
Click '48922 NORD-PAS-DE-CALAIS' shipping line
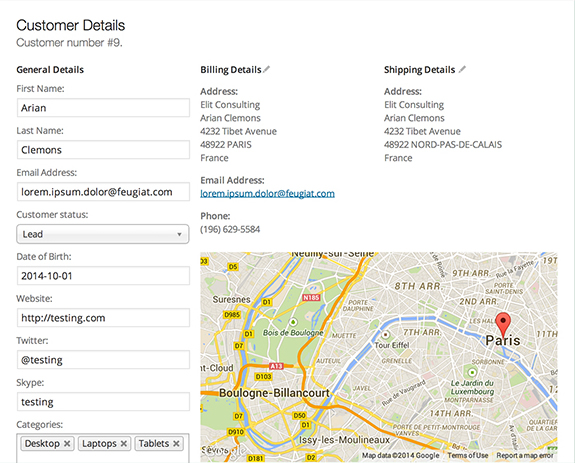443,144
